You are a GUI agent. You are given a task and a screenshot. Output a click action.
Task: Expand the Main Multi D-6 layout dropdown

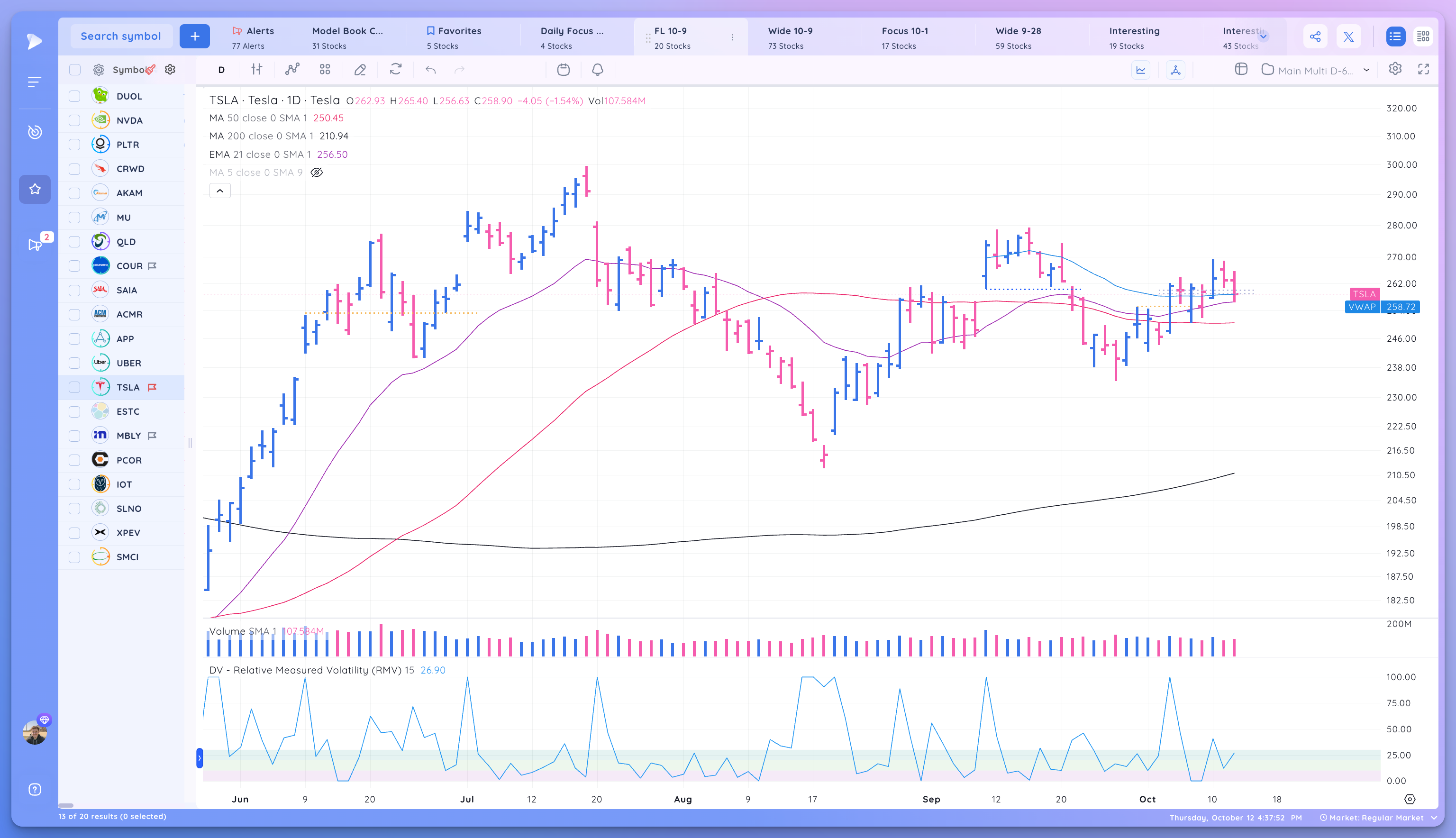1366,70
